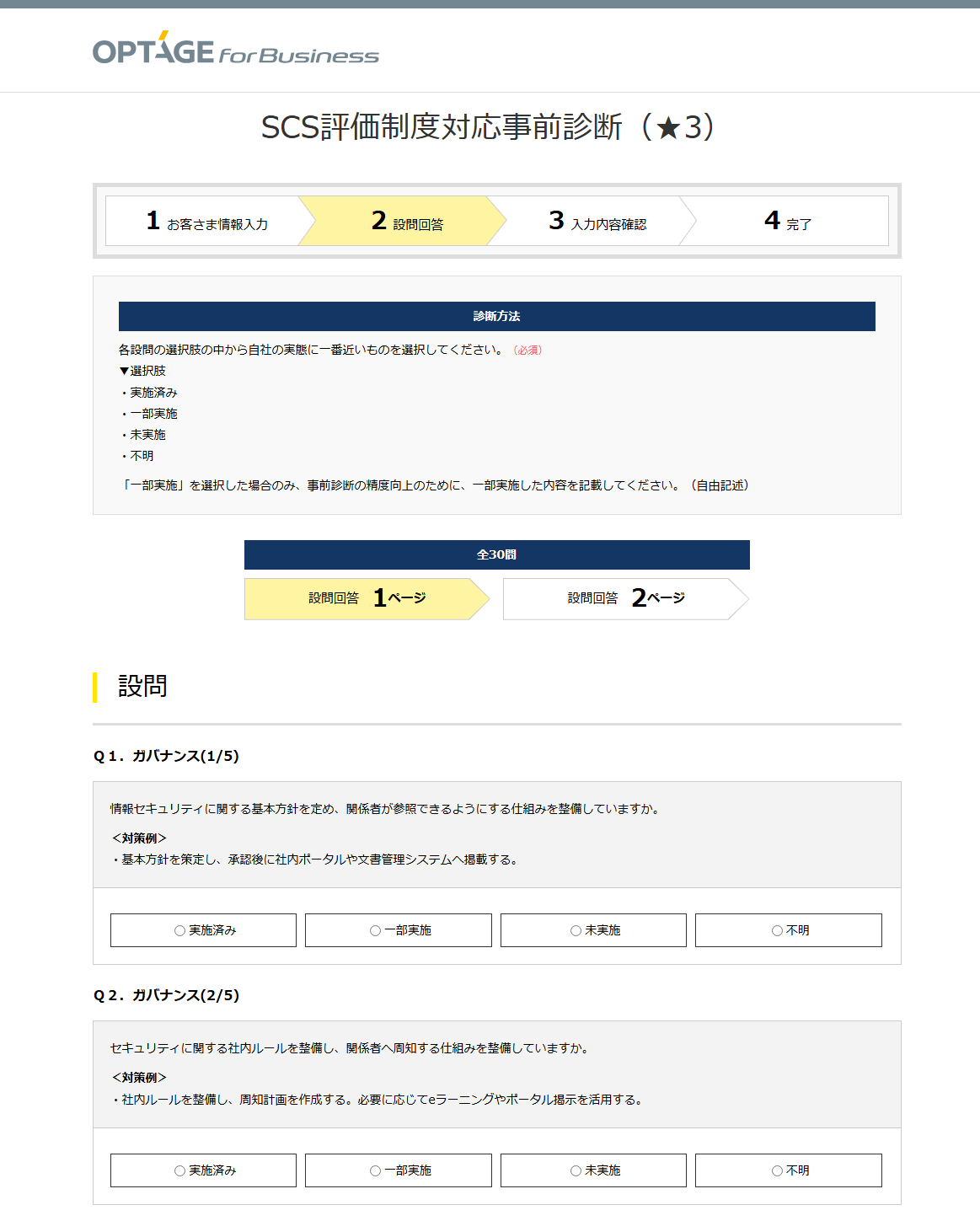The height and width of the screenshot is (1221, 980).
Task: Click the 診断方法 header bar
Action: [497, 316]
